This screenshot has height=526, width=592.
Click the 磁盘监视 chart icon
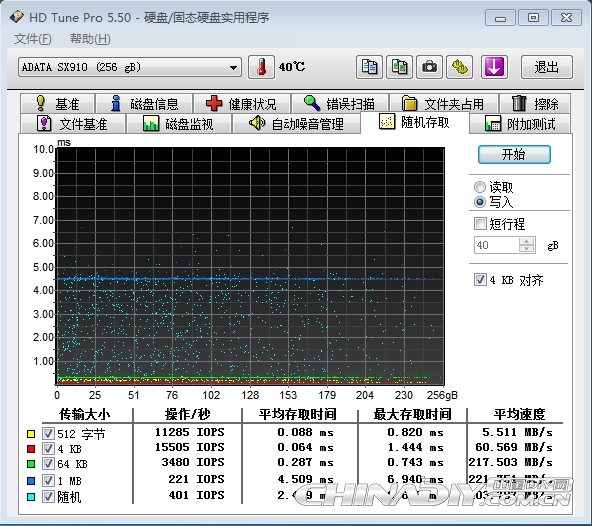(151, 123)
